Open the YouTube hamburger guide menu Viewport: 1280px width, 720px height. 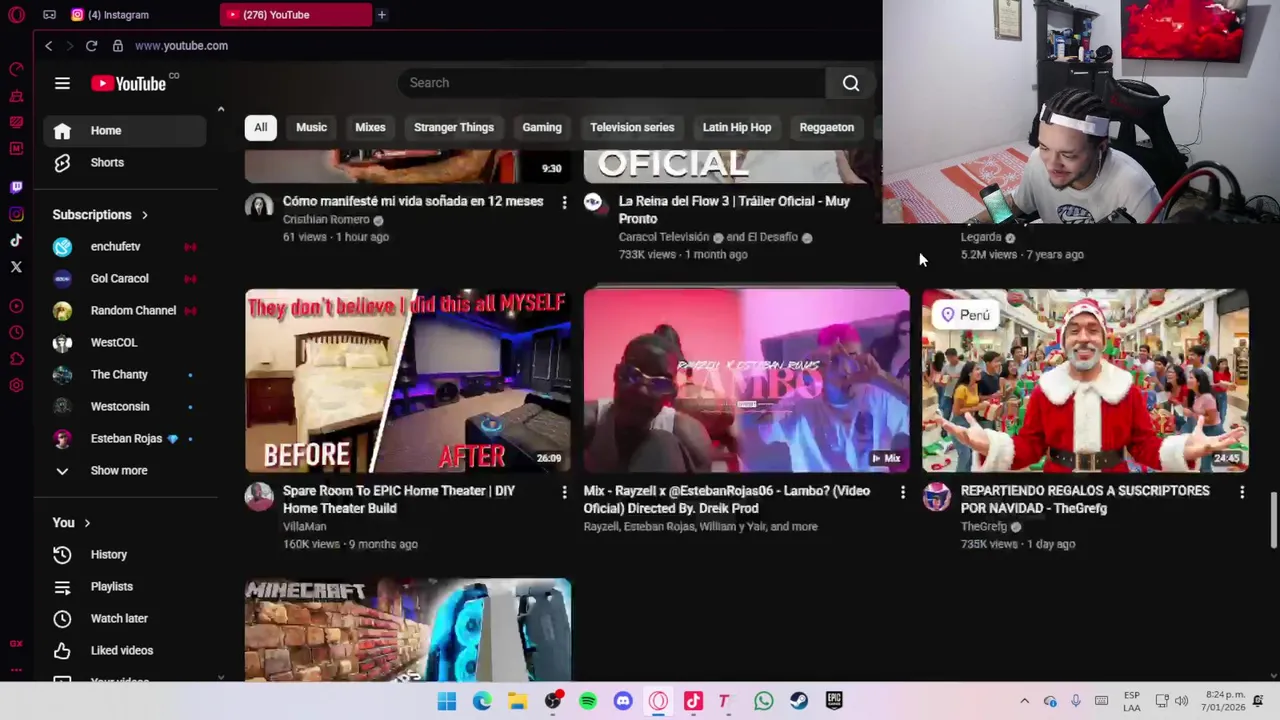coord(62,83)
